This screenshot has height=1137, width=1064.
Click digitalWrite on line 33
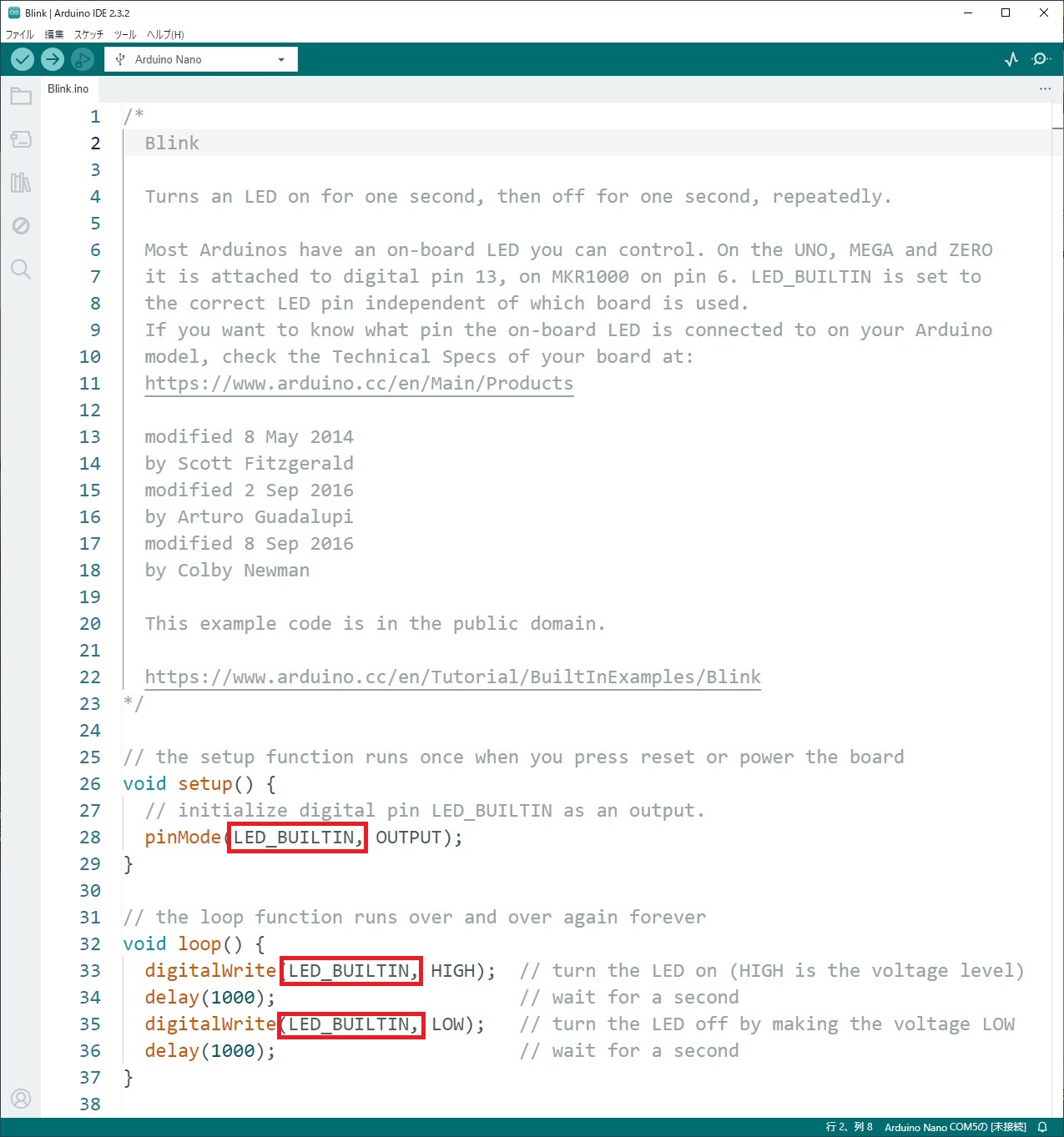pyautogui.click(x=210, y=971)
